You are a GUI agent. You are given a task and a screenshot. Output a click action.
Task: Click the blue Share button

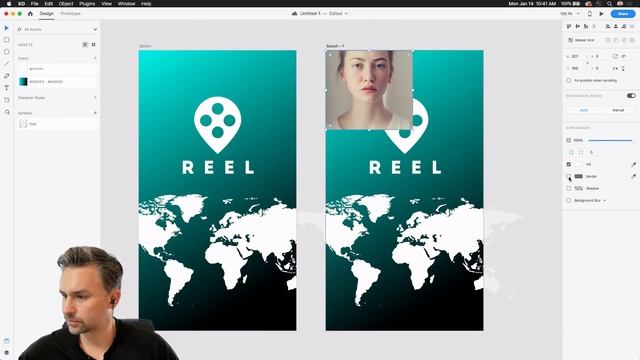point(623,13)
